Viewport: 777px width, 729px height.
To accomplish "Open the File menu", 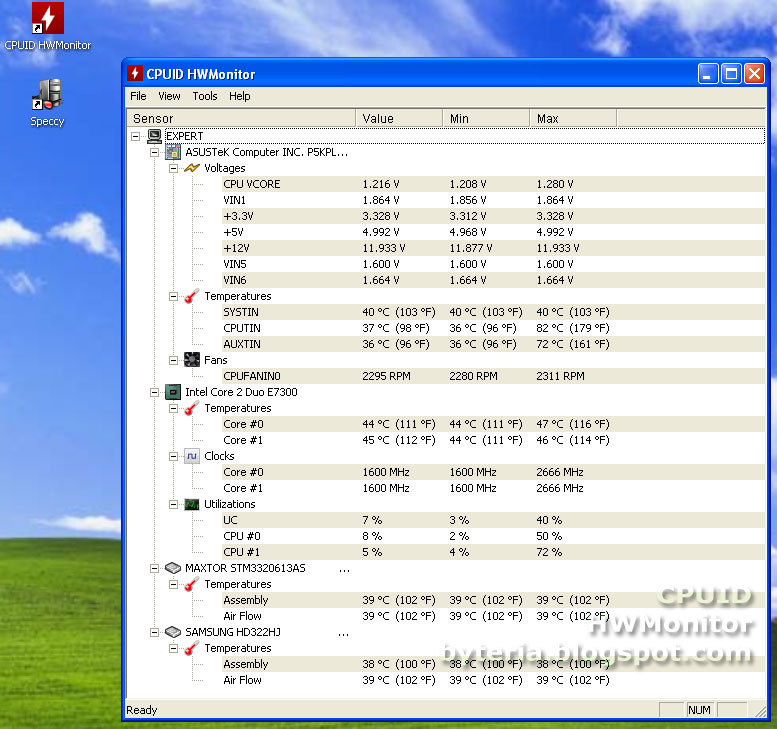I will tap(138, 96).
